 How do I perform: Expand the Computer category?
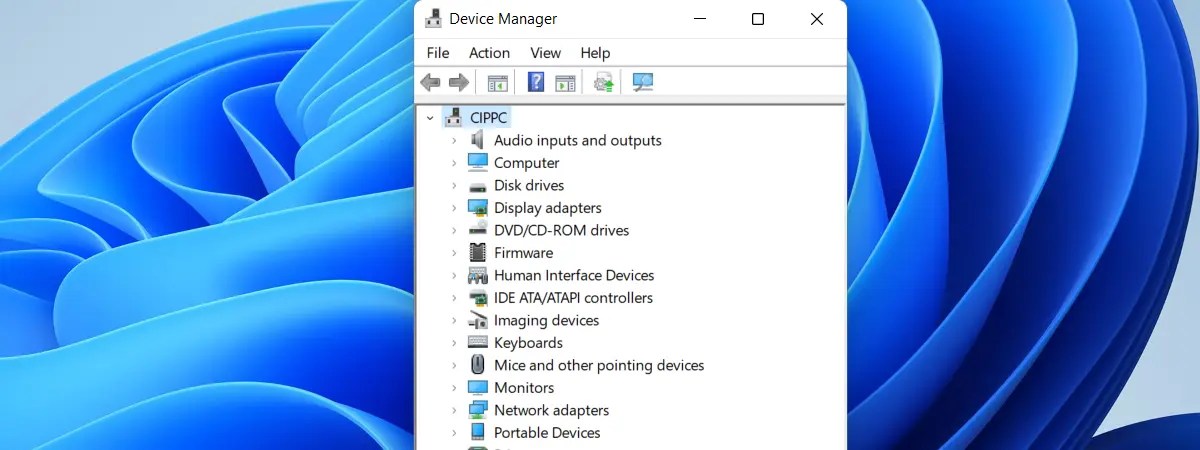pos(453,163)
